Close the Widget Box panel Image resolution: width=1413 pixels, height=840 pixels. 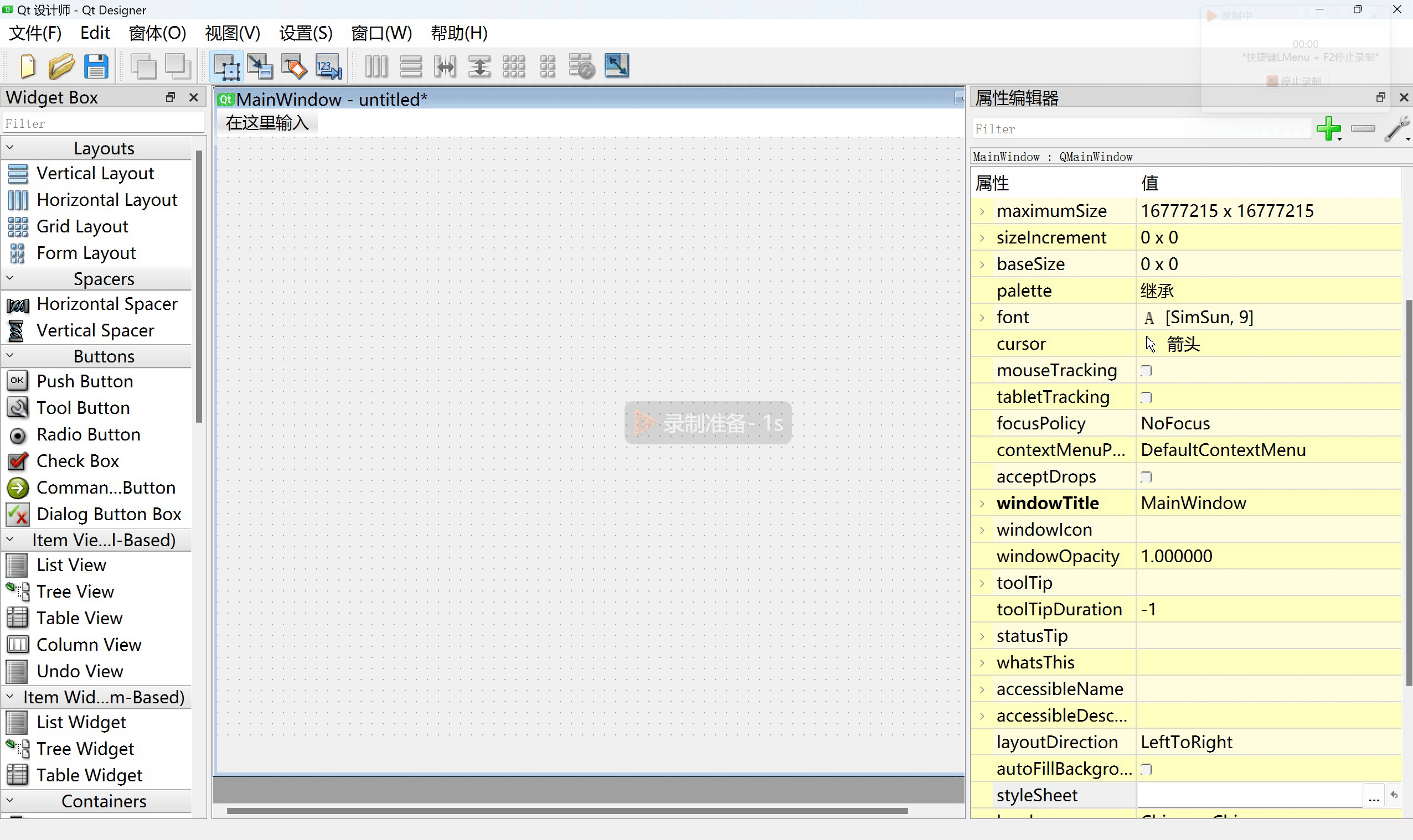[x=194, y=97]
